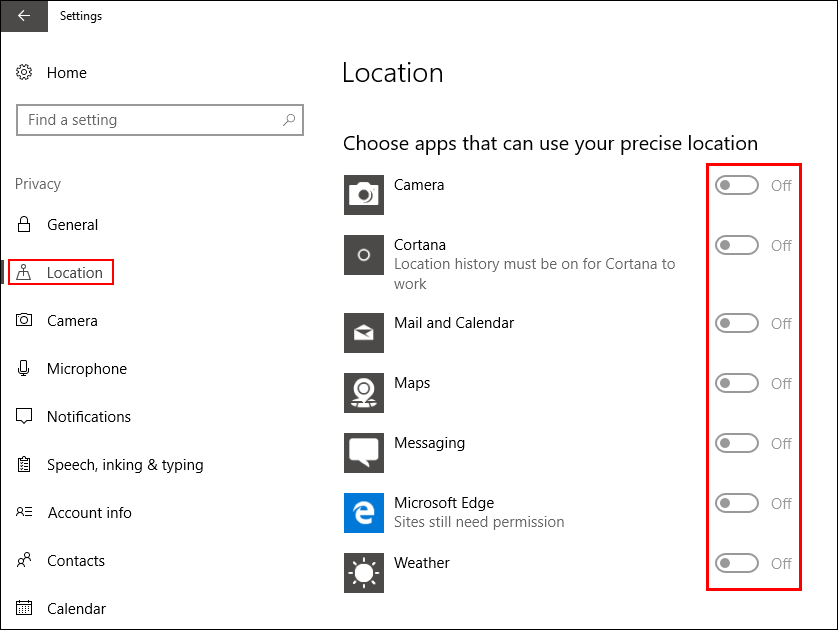This screenshot has width=838, height=630.
Task: Open Contacts privacy settings
Action: tap(76, 561)
